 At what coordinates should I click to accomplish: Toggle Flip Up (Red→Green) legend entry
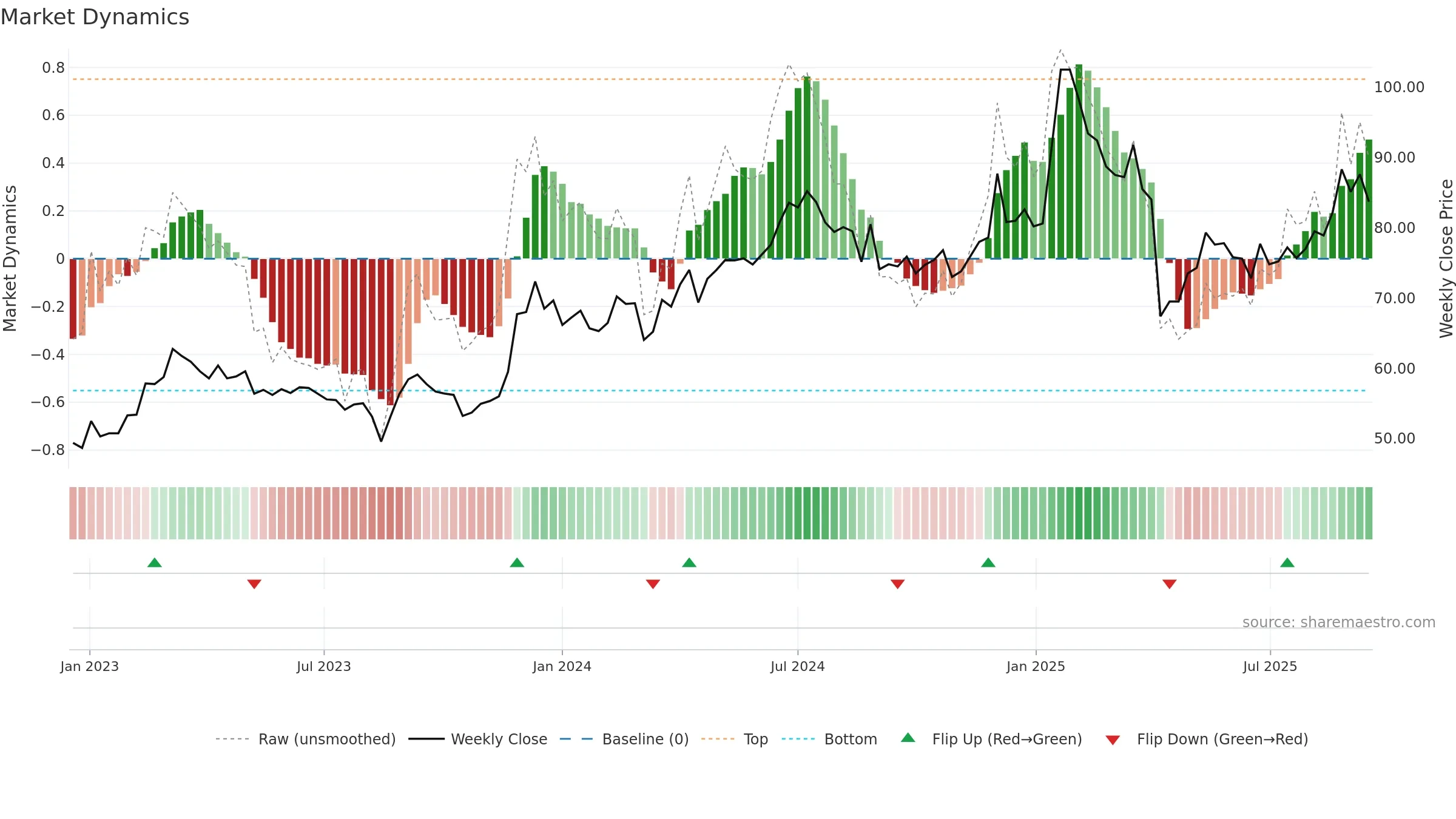coord(992,739)
